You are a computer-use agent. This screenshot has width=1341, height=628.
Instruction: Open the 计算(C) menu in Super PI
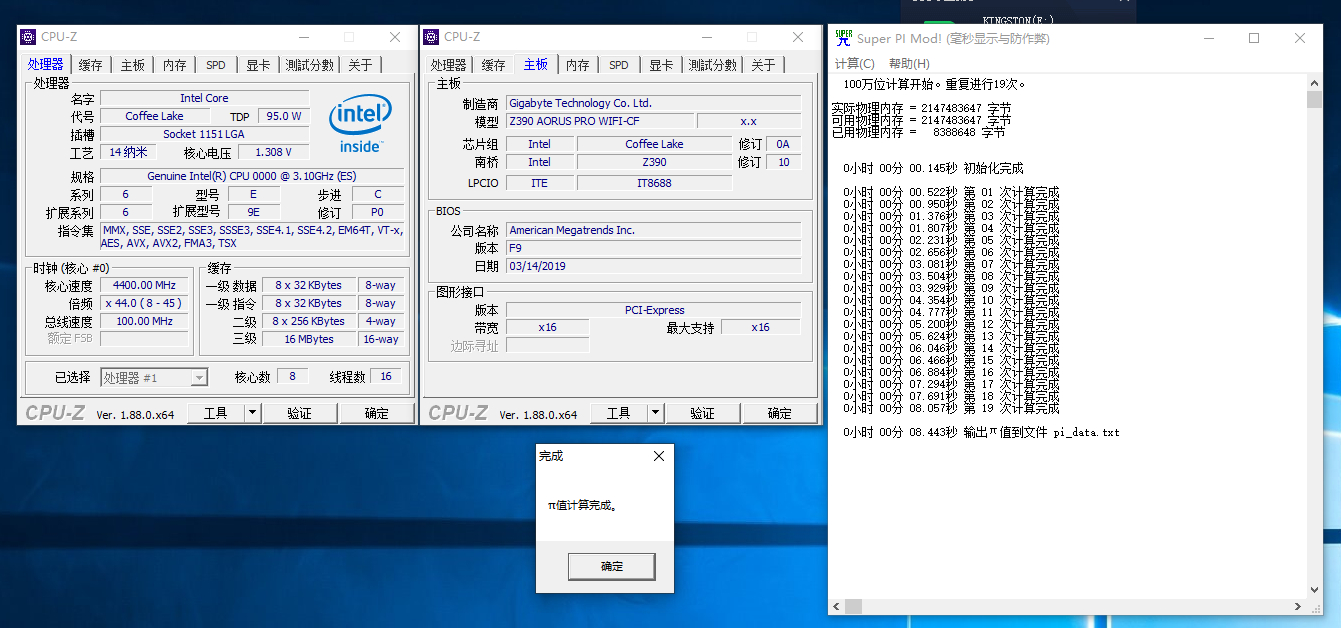[x=854, y=64]
